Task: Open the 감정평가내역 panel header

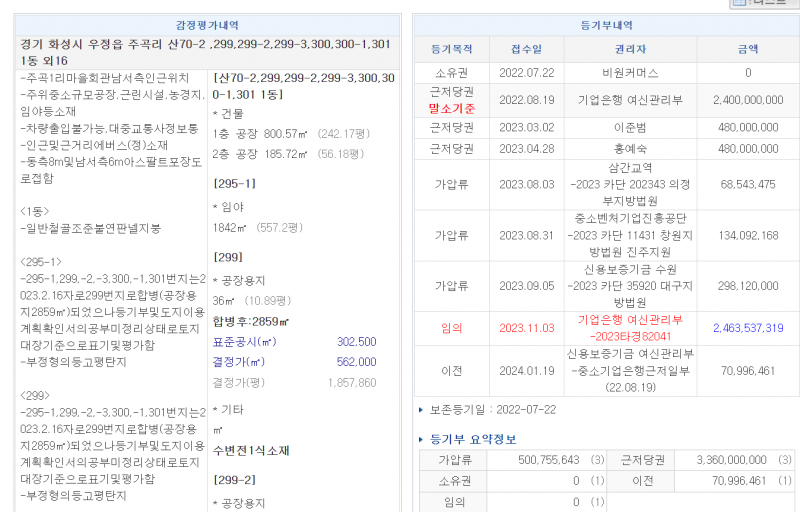Action: (x=208, y=25)
